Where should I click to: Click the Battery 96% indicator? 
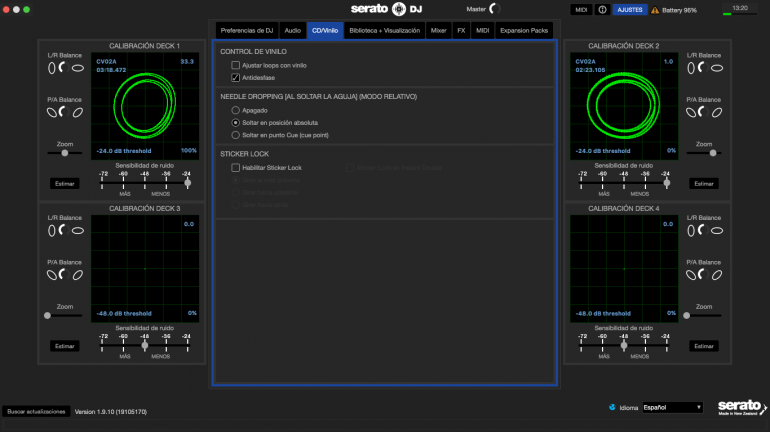click(679, 10)
